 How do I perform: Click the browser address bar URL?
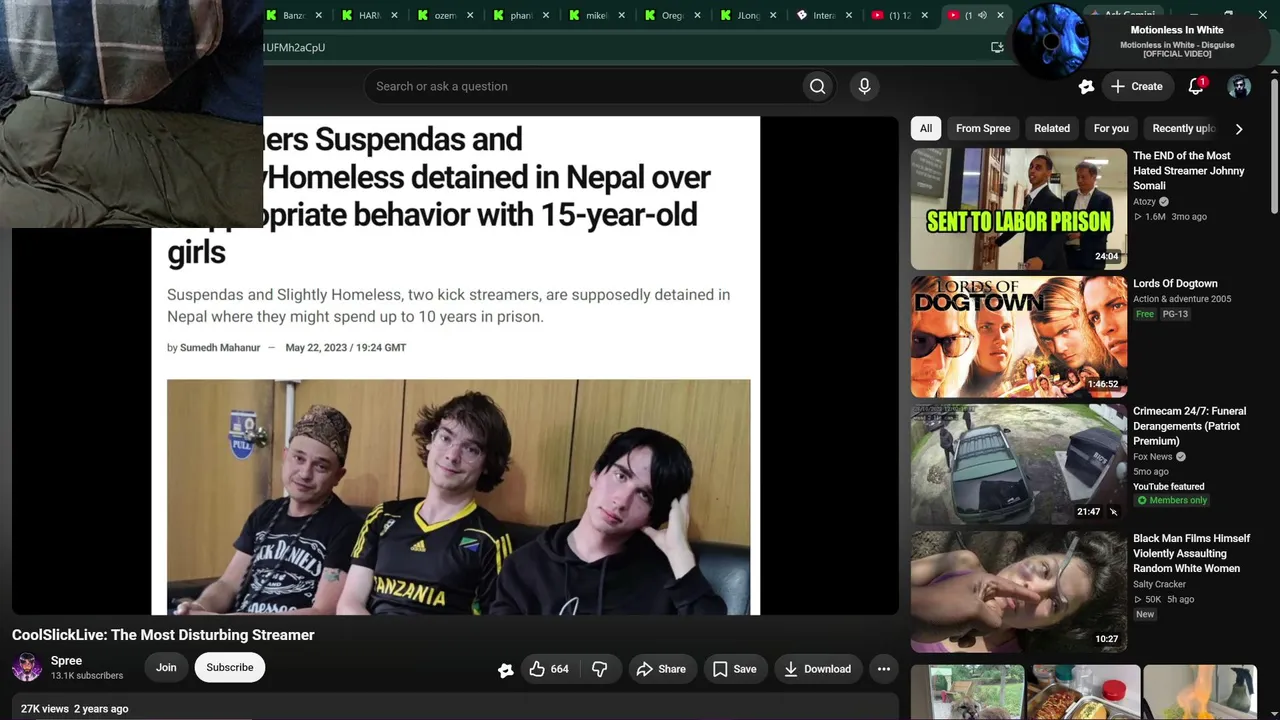(294, 47)
